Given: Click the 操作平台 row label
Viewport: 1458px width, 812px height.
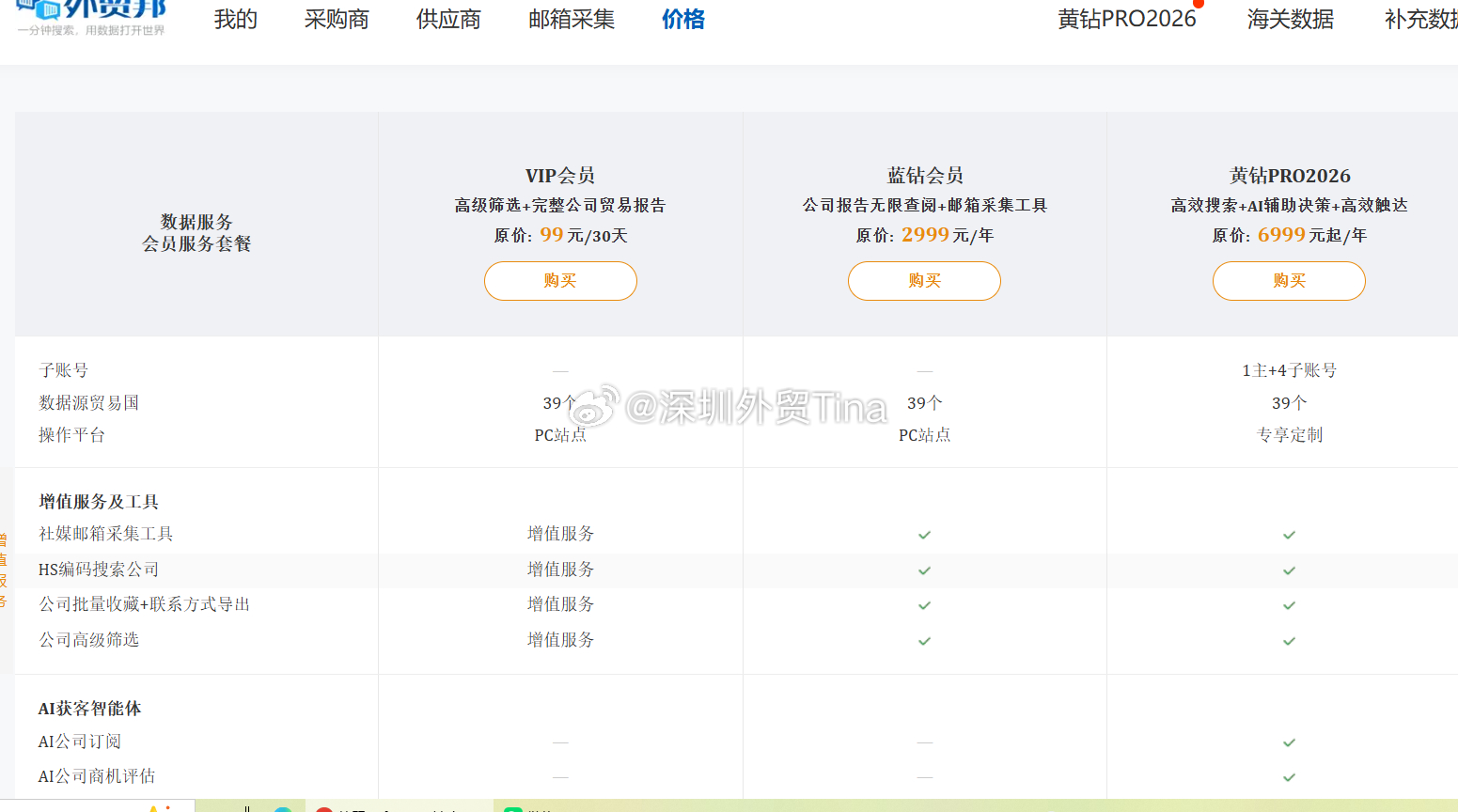Looking at the screenshot, I should pos(71,435).
